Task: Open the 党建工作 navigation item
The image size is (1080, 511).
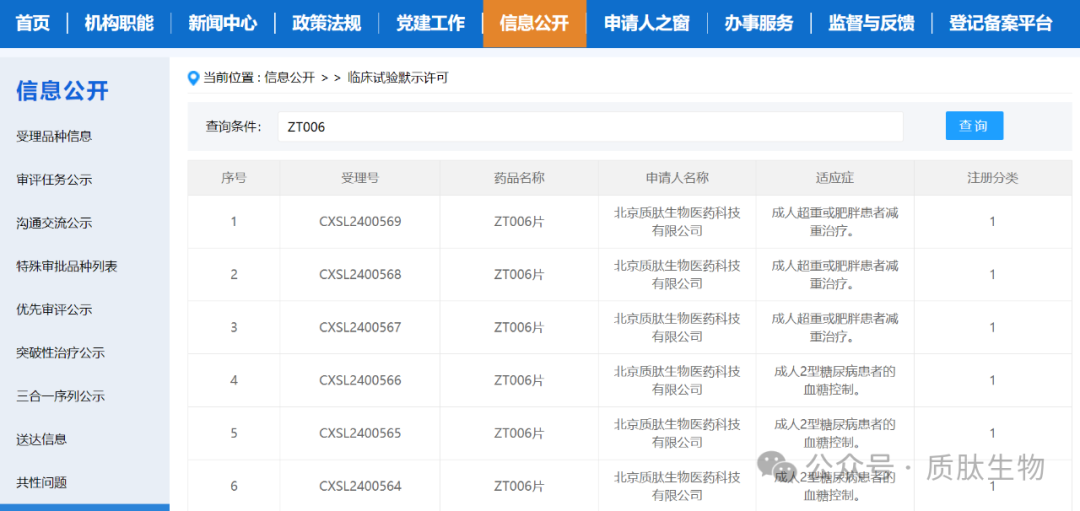Action: [430, 23]
